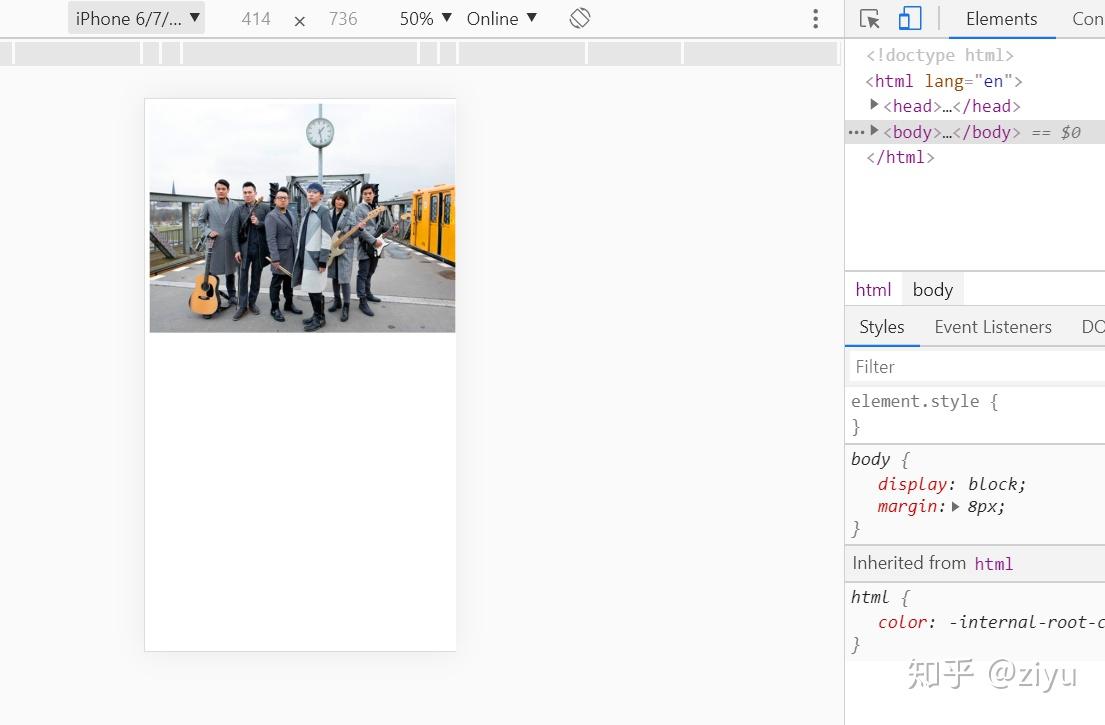This screenshot has width=1105, height=725.
Task: Switch to the Styles tab
Action: click(x=882, y=327)
